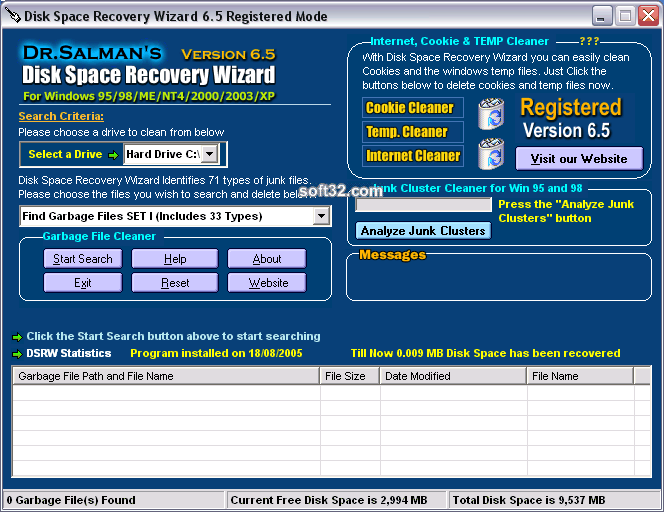Open the About dialog button
Image resolution: width=664 pixels, height=512 pixels.
267,259
